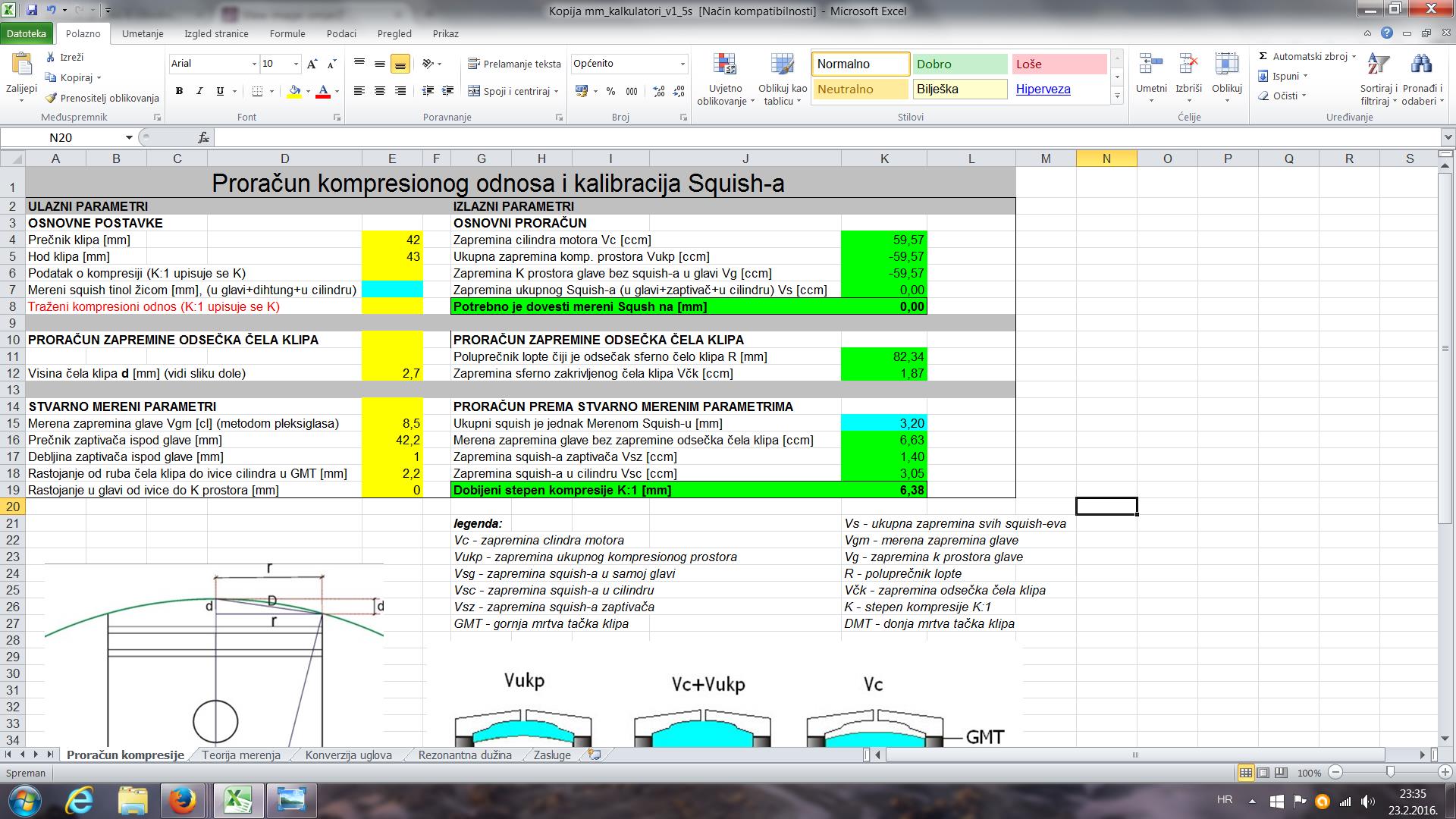Toggle bold formatting
Image resolution: width=1456 pixels, height=819 pixels.
(180, 91)
